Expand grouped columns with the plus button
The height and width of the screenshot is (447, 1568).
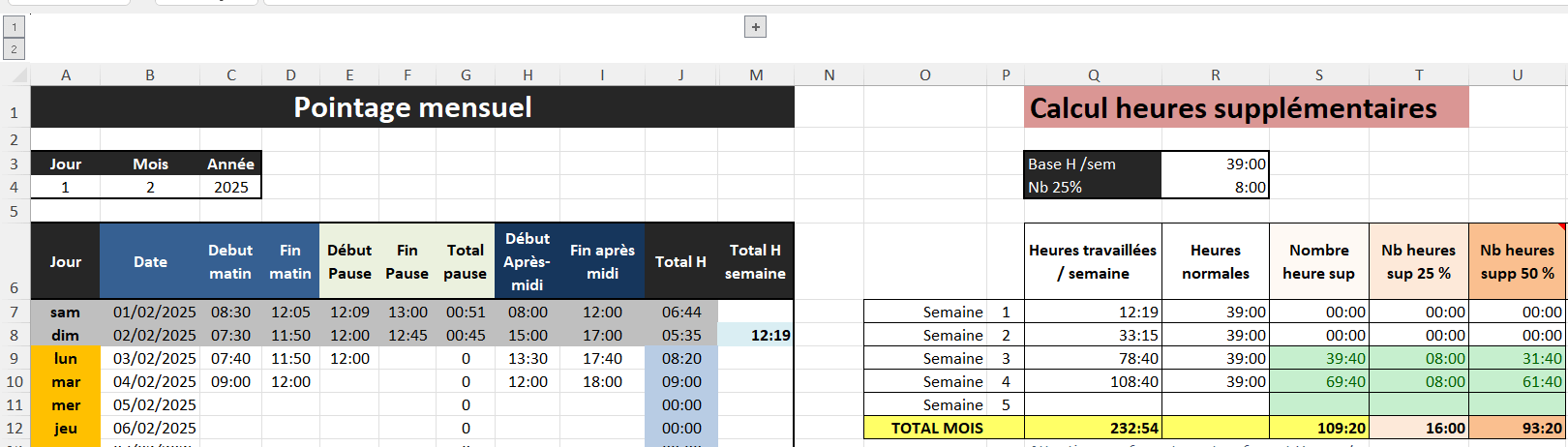pyautogui.click(x=756, y=27)
